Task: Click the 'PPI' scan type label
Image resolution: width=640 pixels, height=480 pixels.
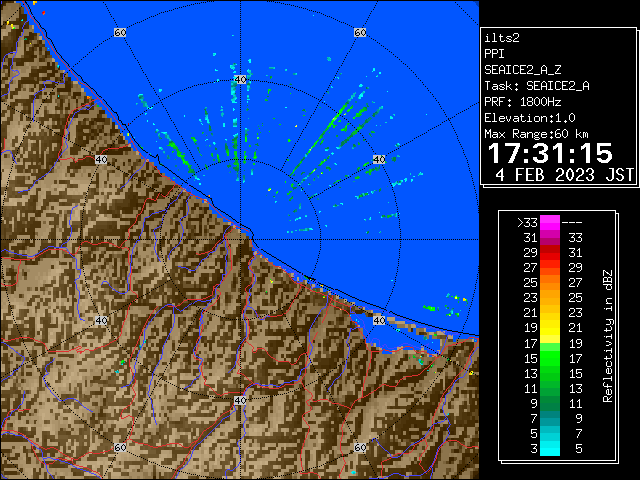Action: click(x=494, y=54)
